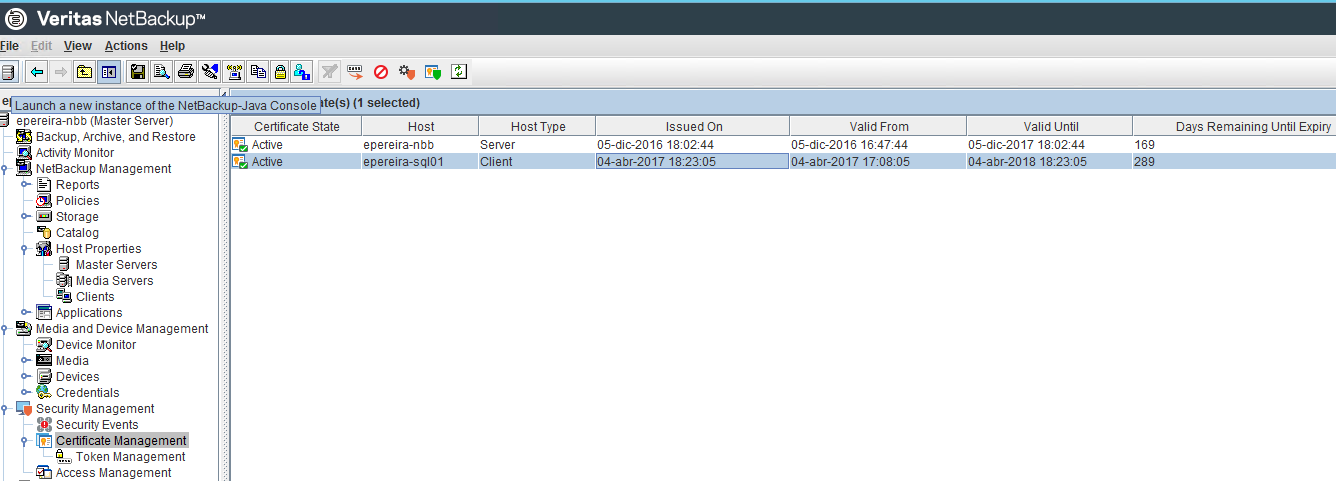Click host cell 'epereira-nbb' in table
Image resolution: width=1336 pixels, height=481 pixels.
[420, 145]
